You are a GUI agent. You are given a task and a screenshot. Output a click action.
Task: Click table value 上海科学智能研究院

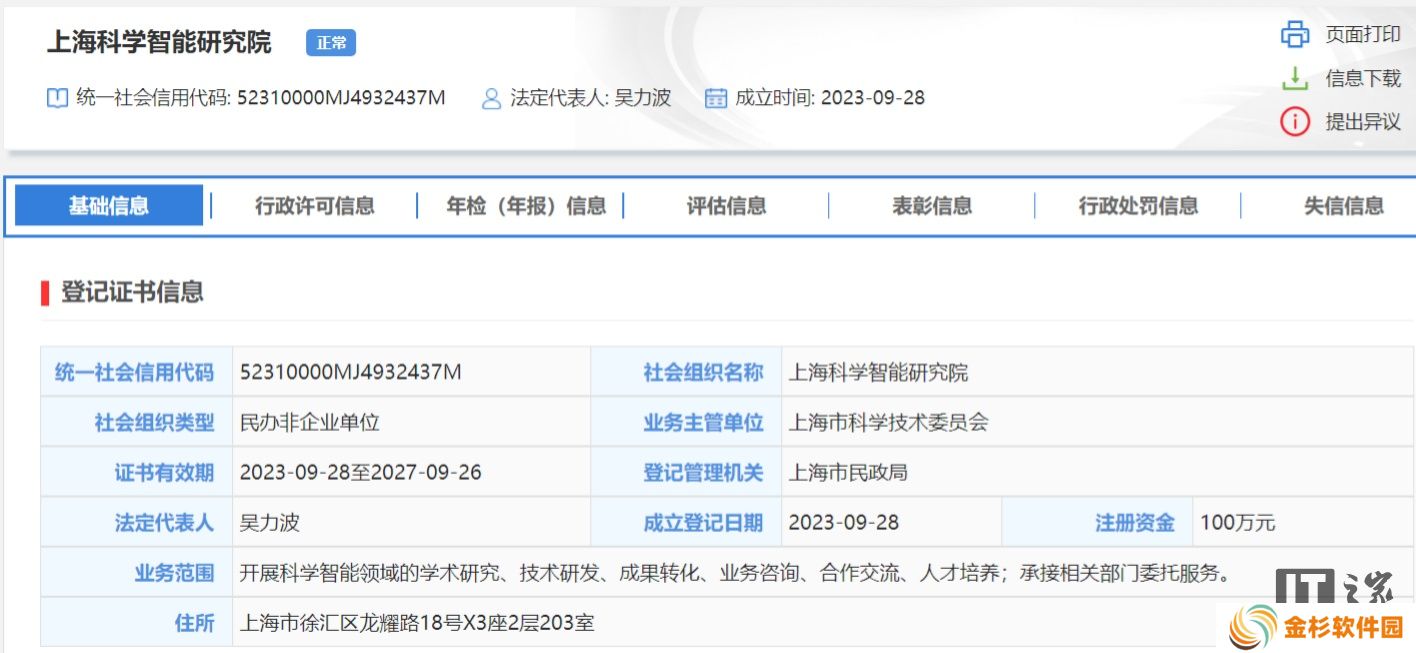[879, 372]
